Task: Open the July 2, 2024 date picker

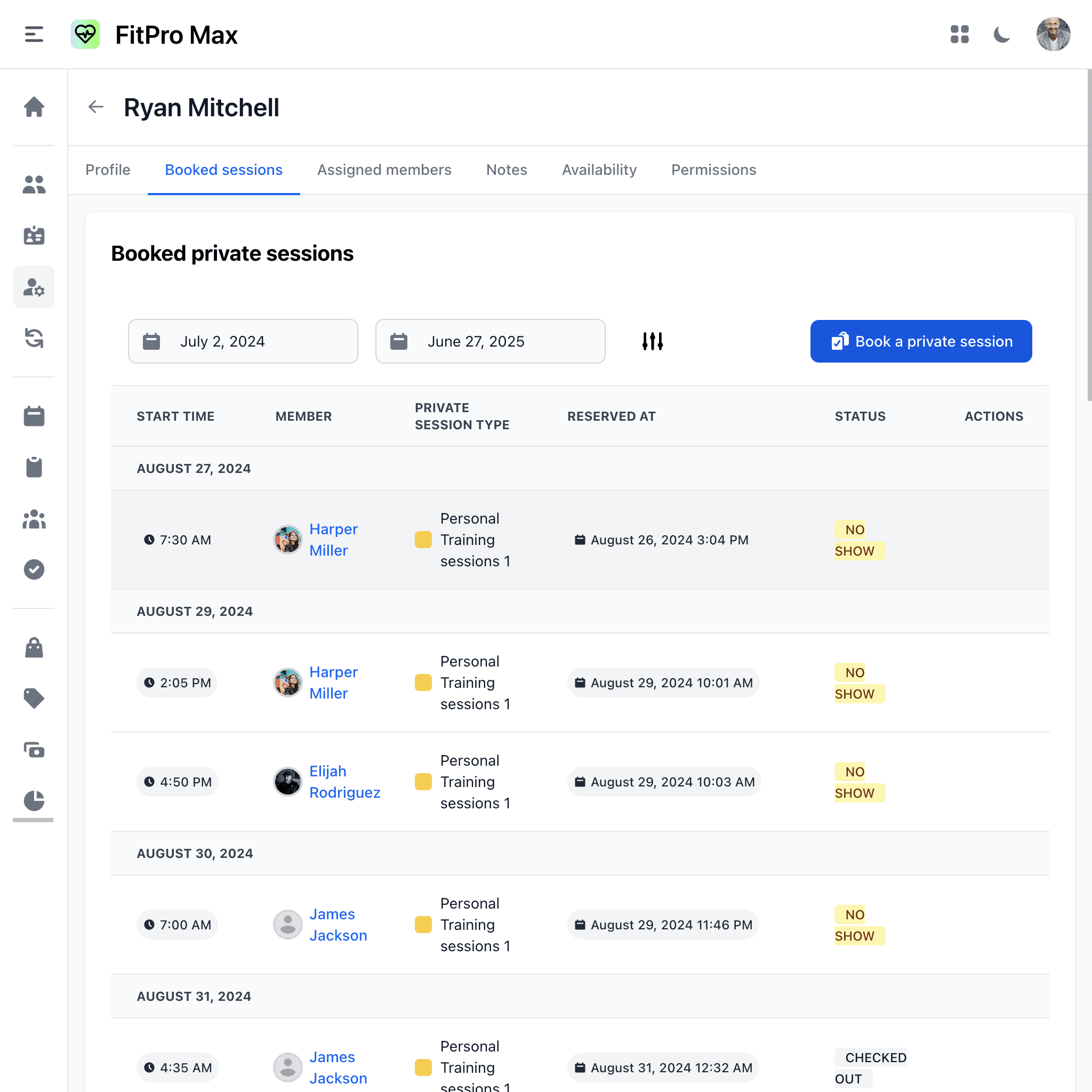Action: [243, 341]
